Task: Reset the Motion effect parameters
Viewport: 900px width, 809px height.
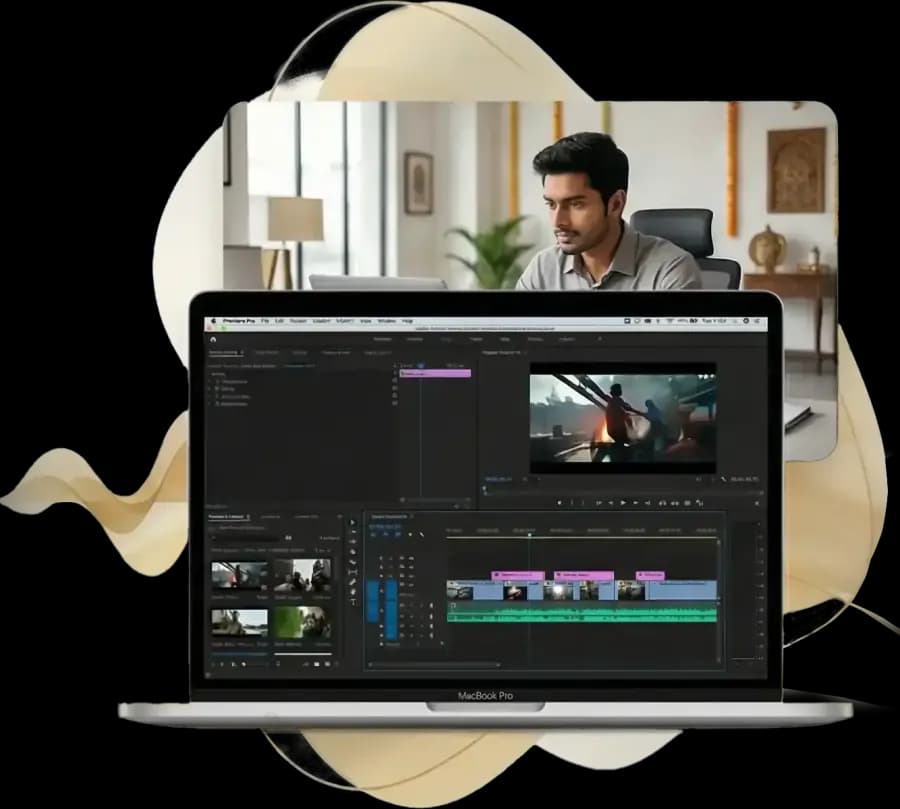Action: click(395, 380)
